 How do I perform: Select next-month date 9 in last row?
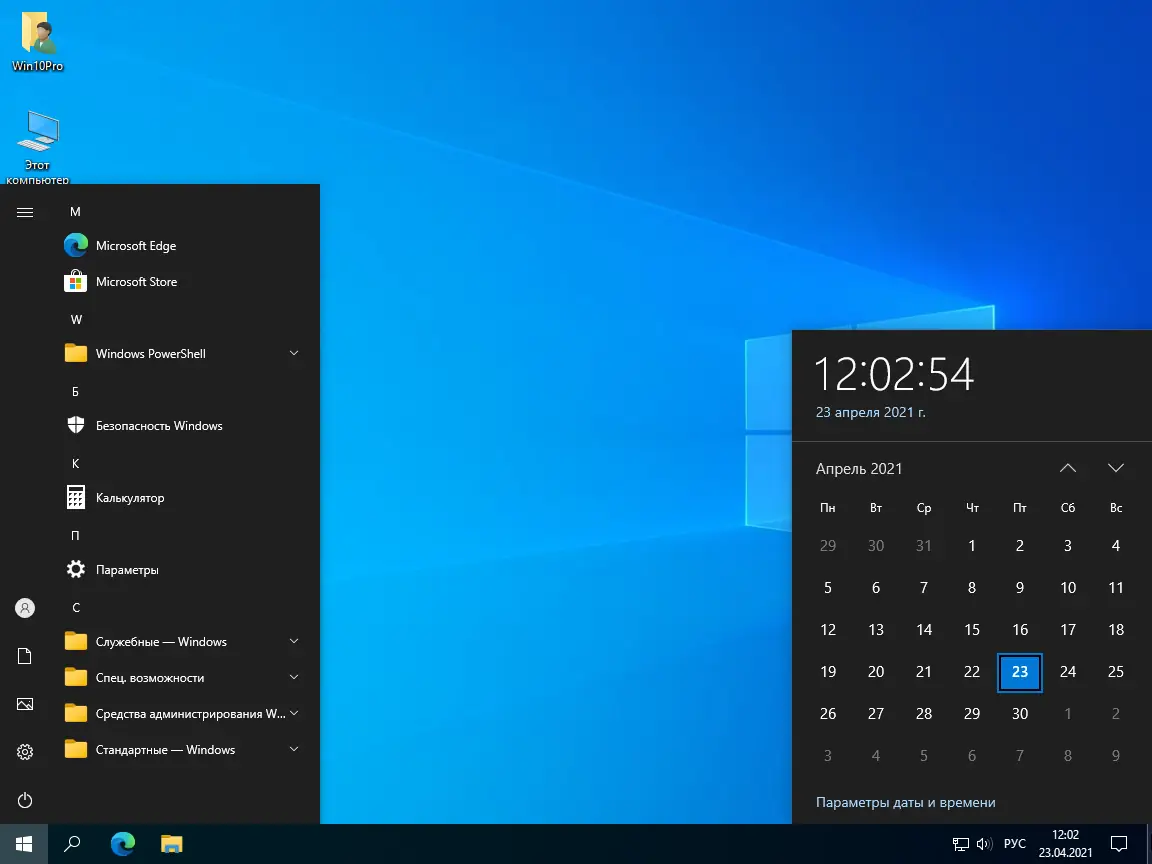pos(1115,755)
